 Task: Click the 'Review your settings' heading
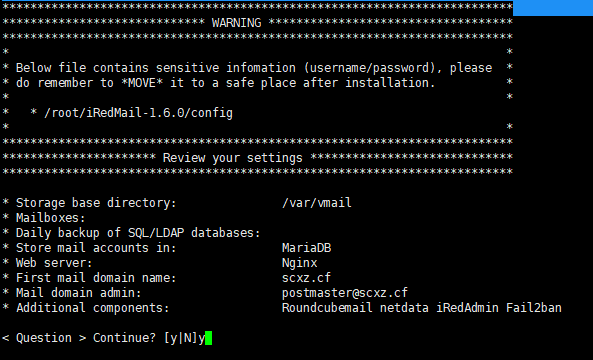233,158
